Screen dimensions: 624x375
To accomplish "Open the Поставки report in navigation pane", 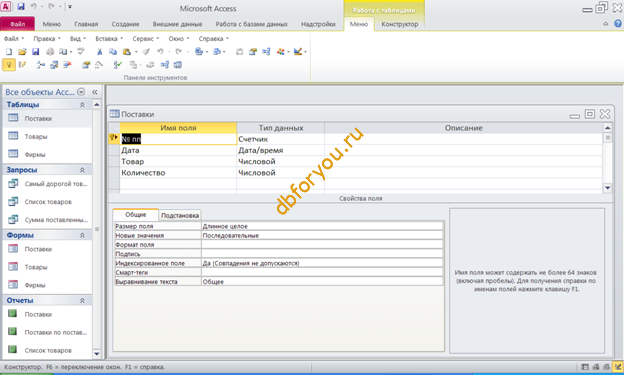I will (38, 314).
